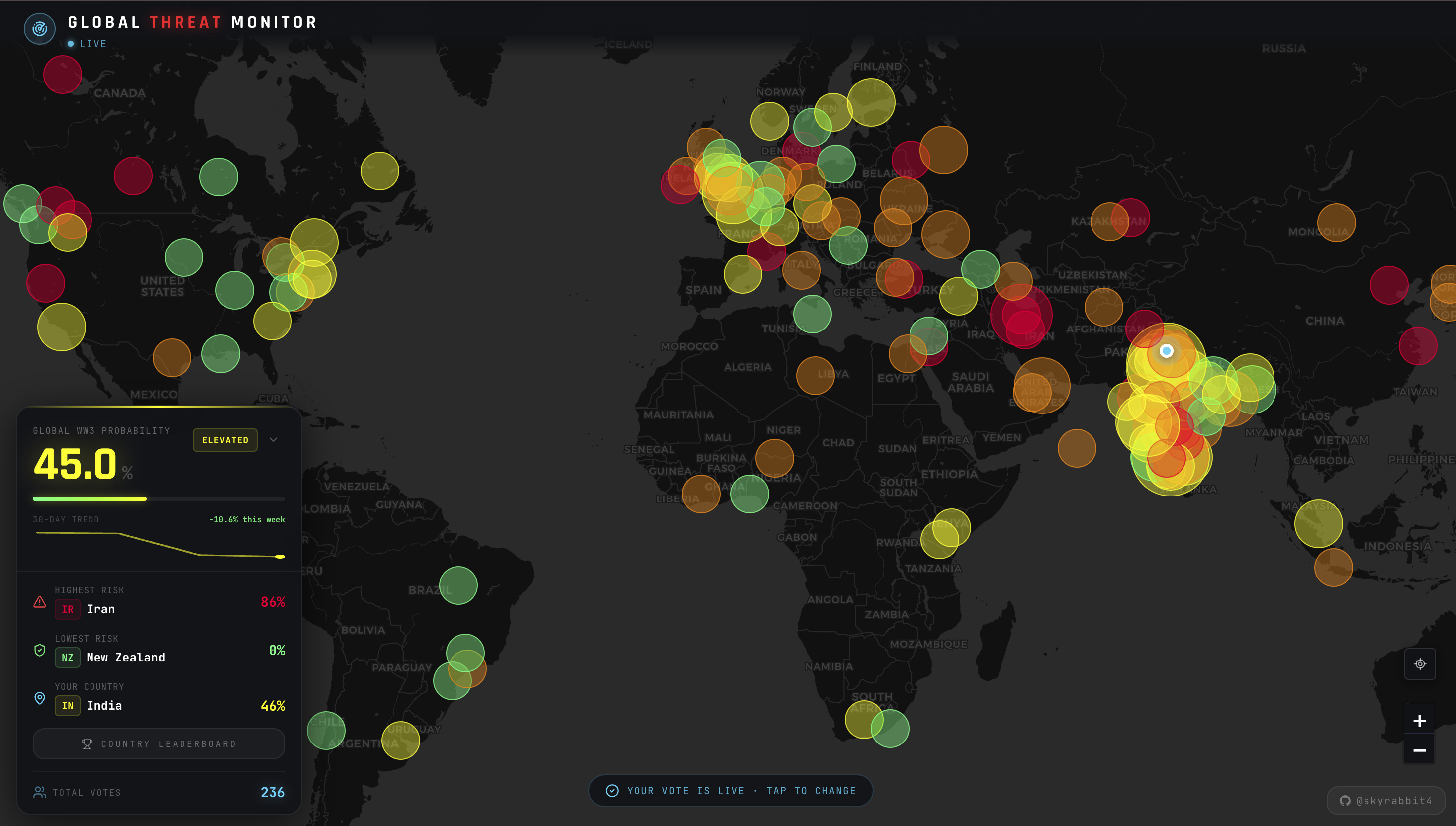
Task: Click the users icon next to Total Votes
Action: (39, 792)
